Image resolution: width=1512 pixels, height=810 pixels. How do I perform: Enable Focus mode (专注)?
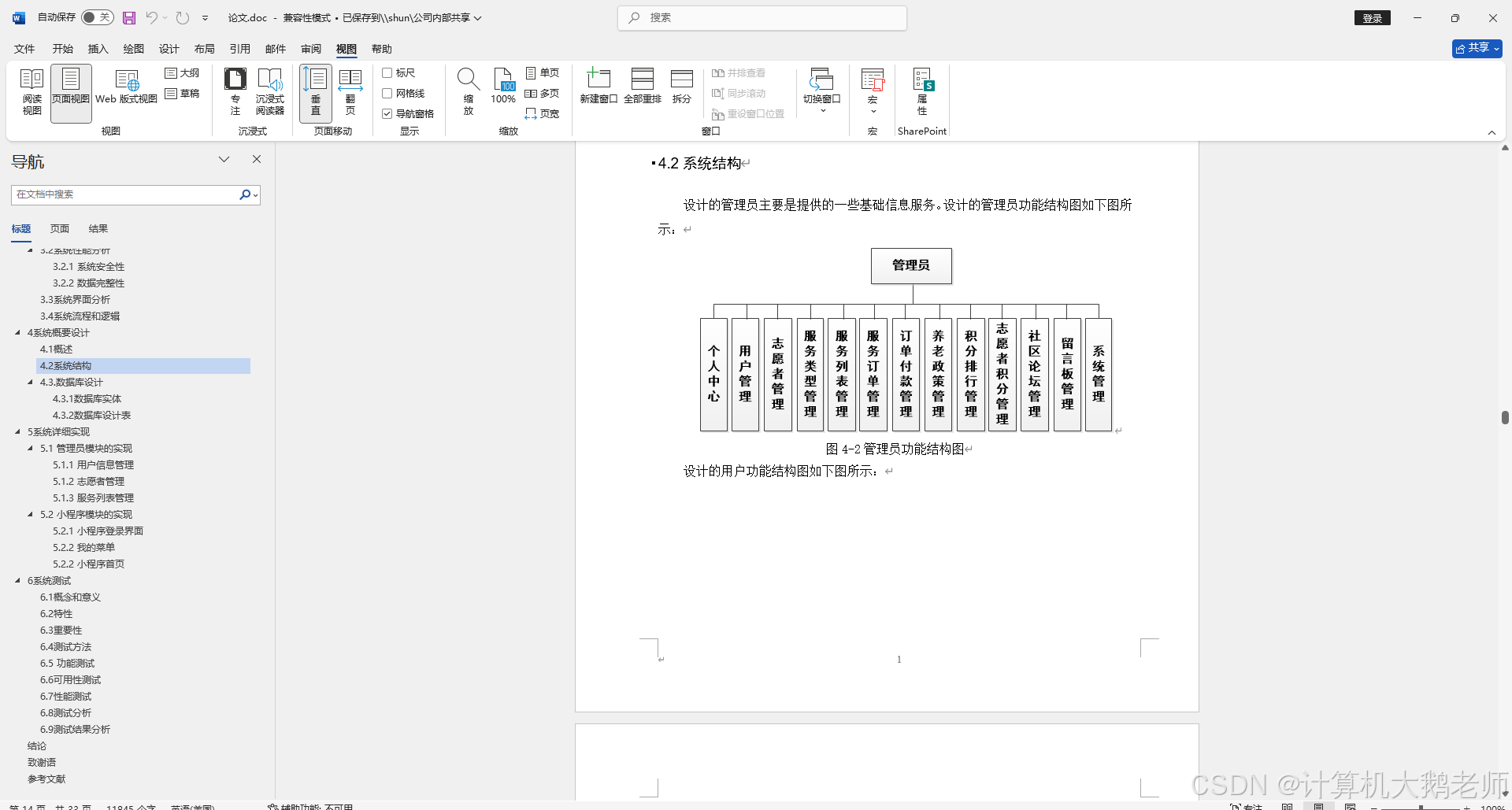click(235, 93)
